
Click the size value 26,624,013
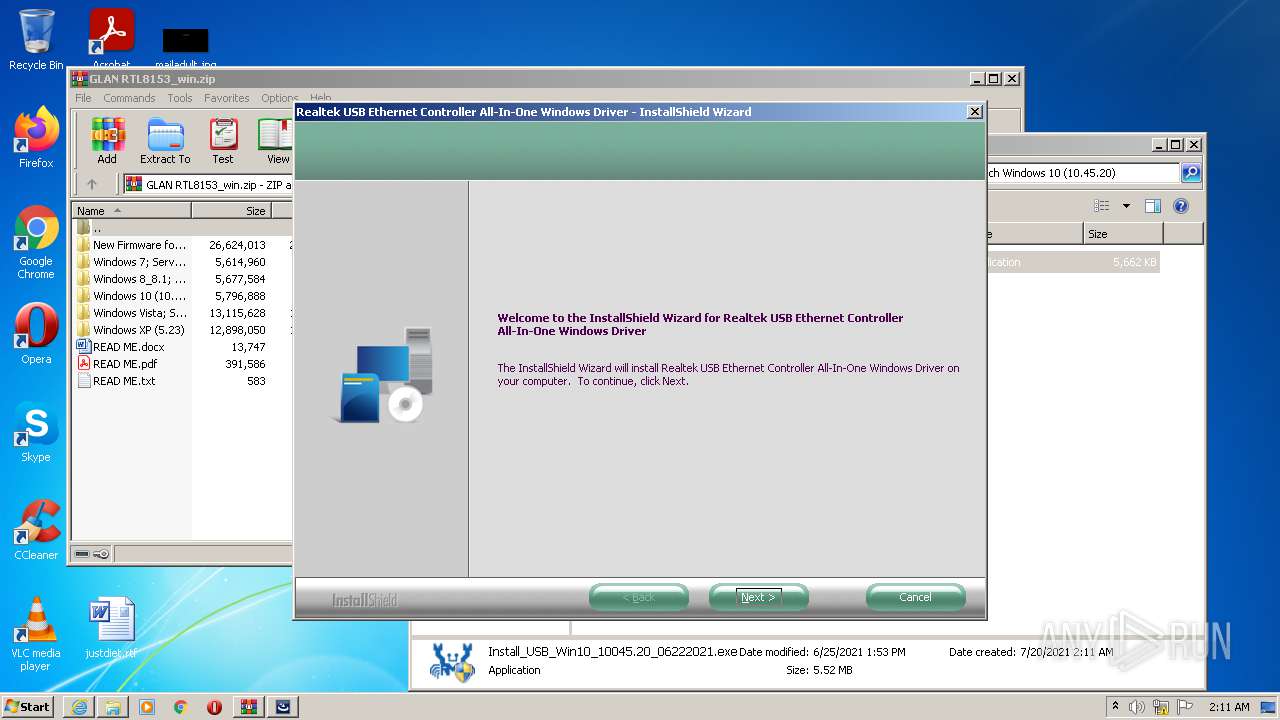(237, 245)
